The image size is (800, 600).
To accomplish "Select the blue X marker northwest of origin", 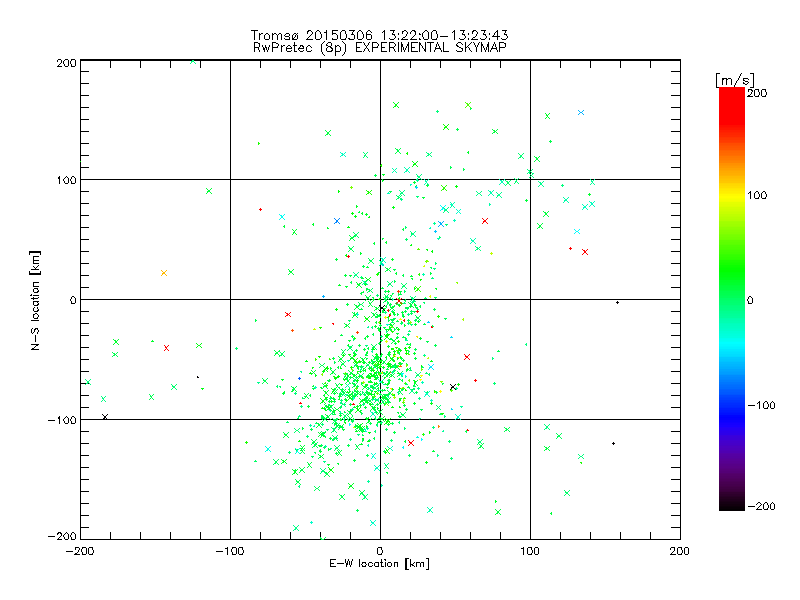I will coord(337,221).
